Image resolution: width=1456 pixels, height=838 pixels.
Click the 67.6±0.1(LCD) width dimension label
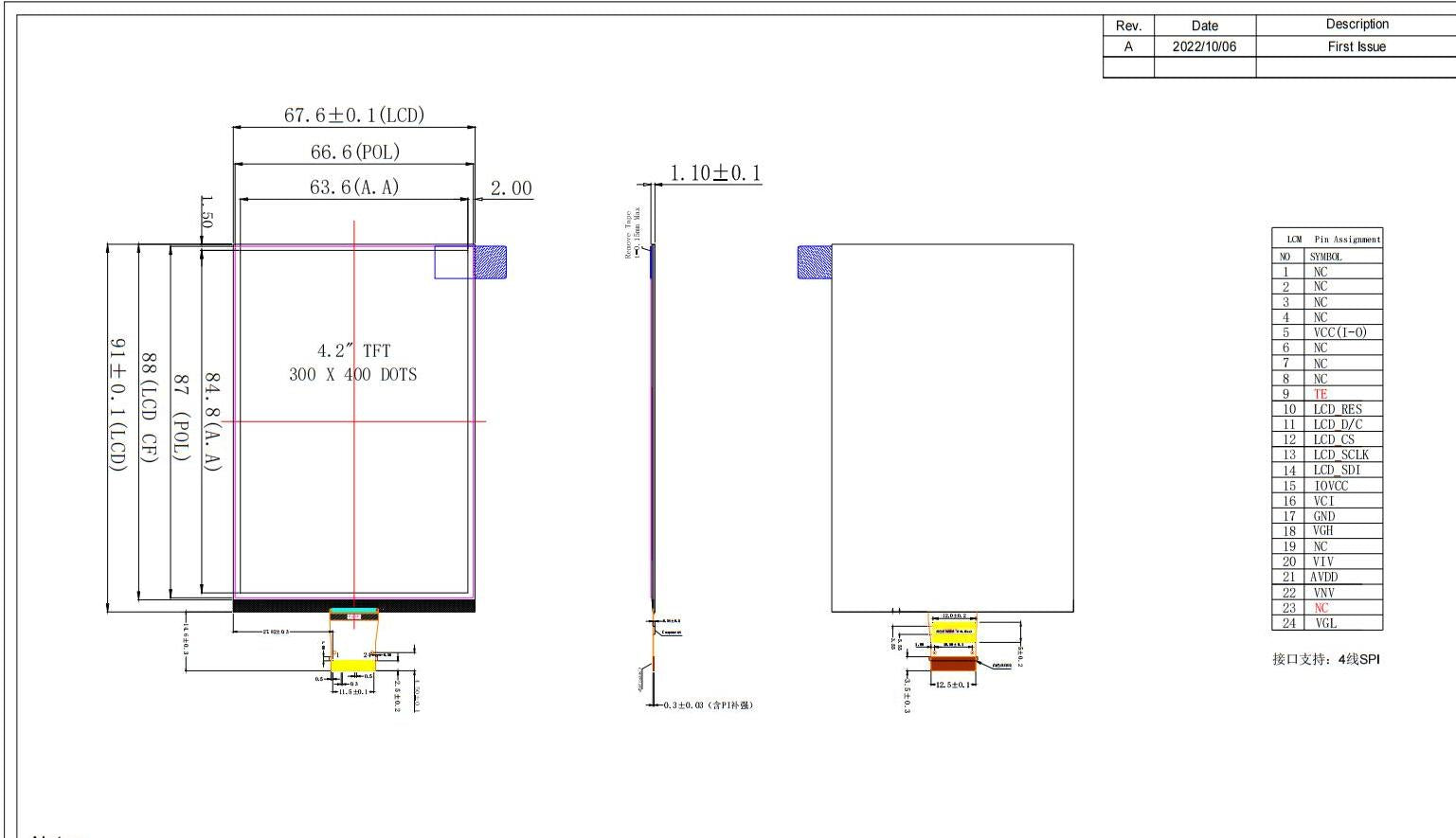354,116
